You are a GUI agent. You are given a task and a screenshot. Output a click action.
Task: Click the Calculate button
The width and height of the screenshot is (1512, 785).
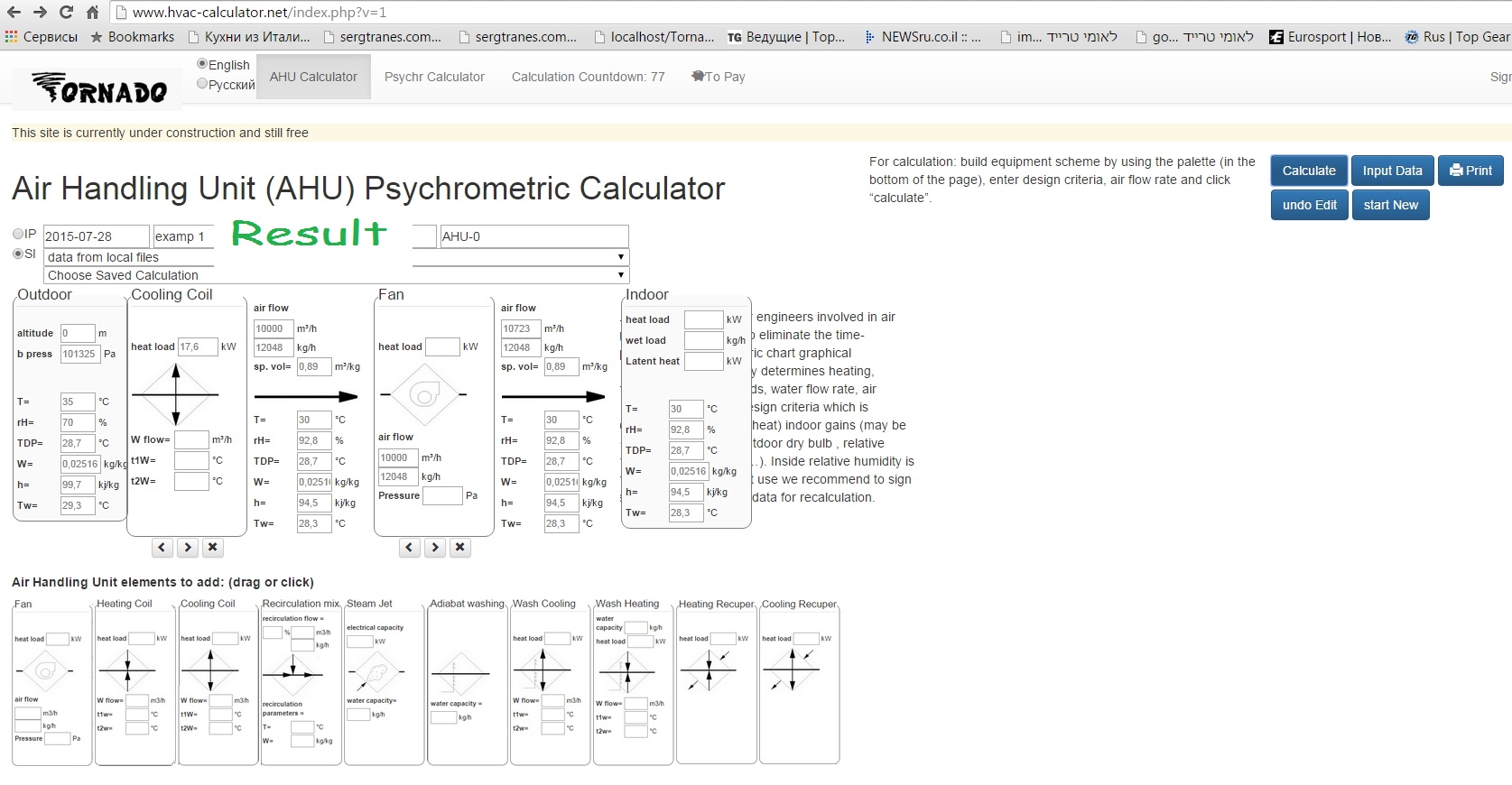click(1309, 171)
